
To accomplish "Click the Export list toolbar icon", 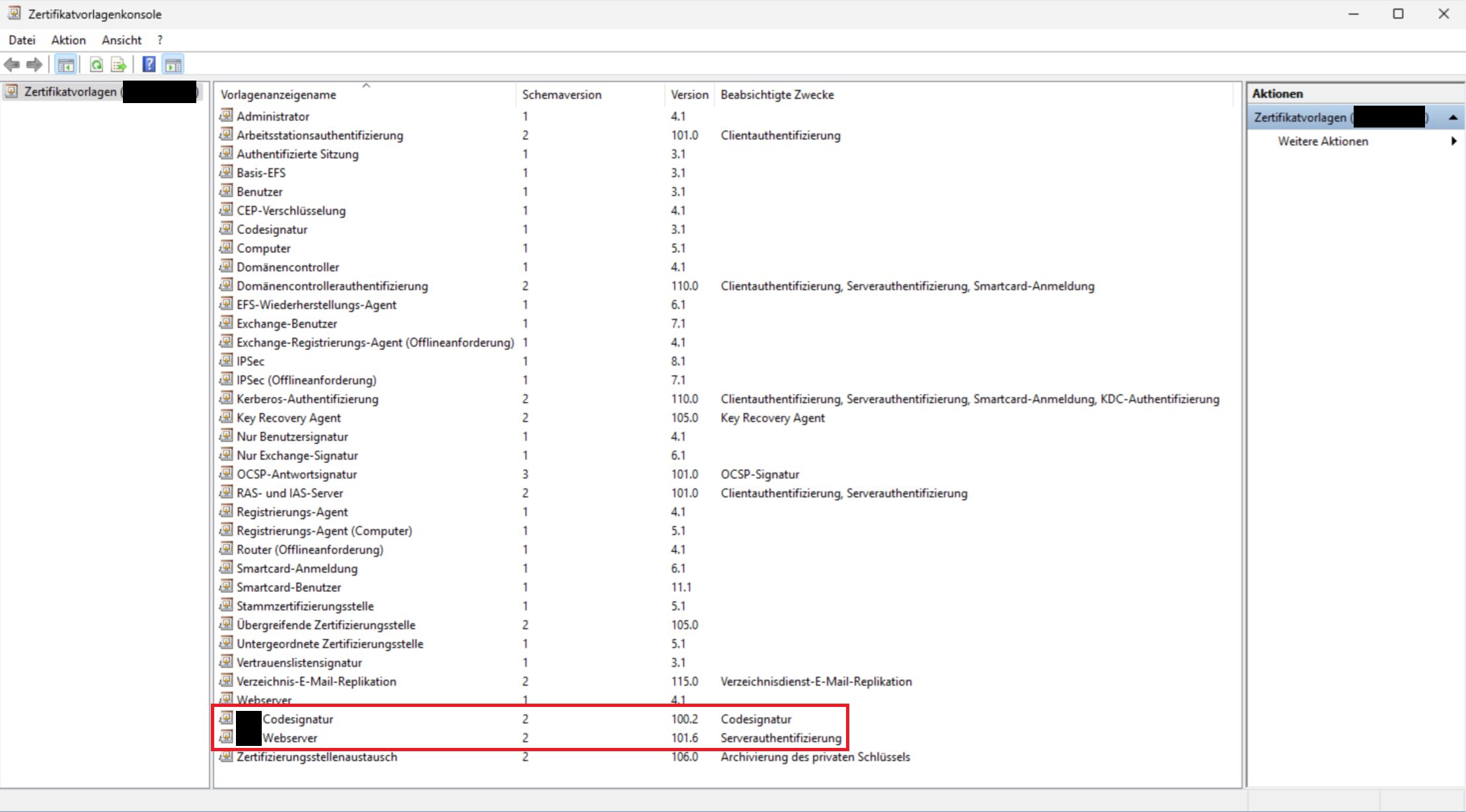I will click(x=119, y=65).
